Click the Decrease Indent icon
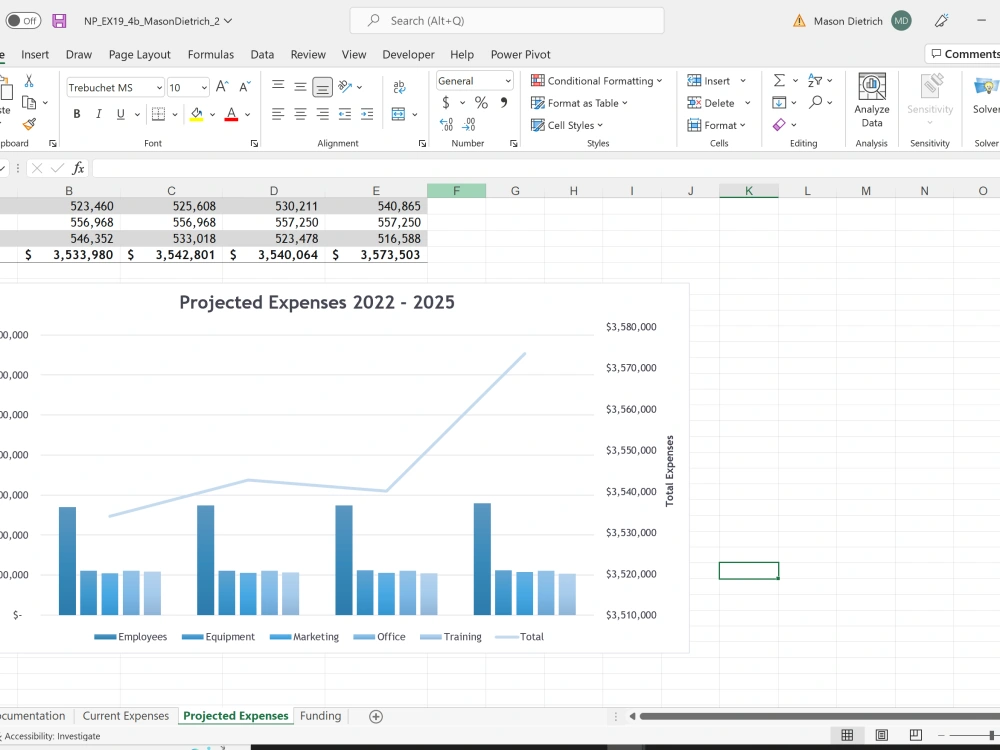Screen dimensions: 1000x750 345,114
